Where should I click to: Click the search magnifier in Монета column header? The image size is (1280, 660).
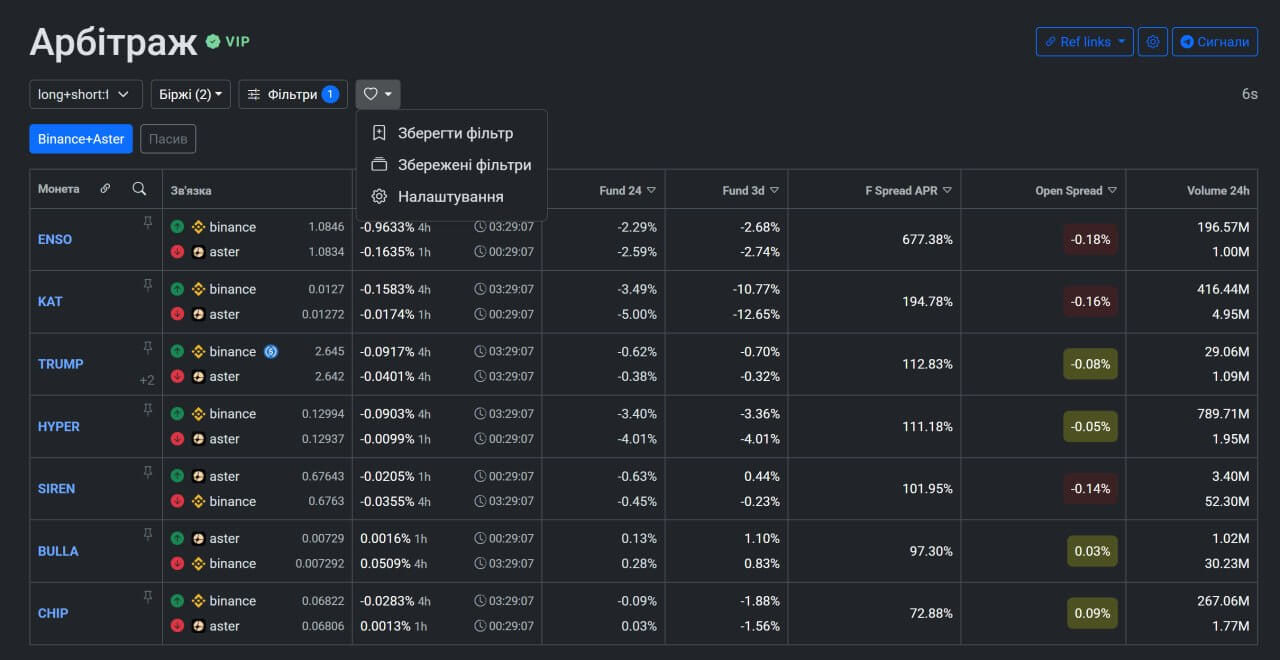[x=140, y=189]
